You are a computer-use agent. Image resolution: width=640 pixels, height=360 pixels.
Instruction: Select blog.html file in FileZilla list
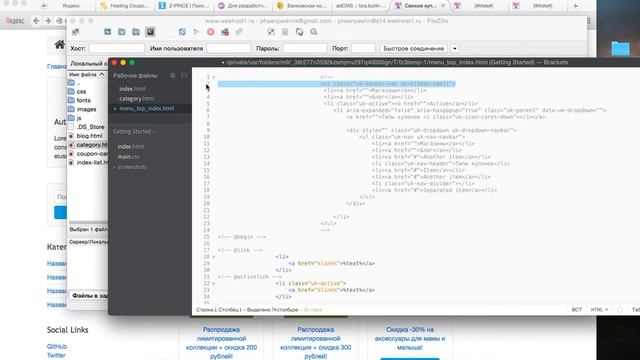(89, 136)
